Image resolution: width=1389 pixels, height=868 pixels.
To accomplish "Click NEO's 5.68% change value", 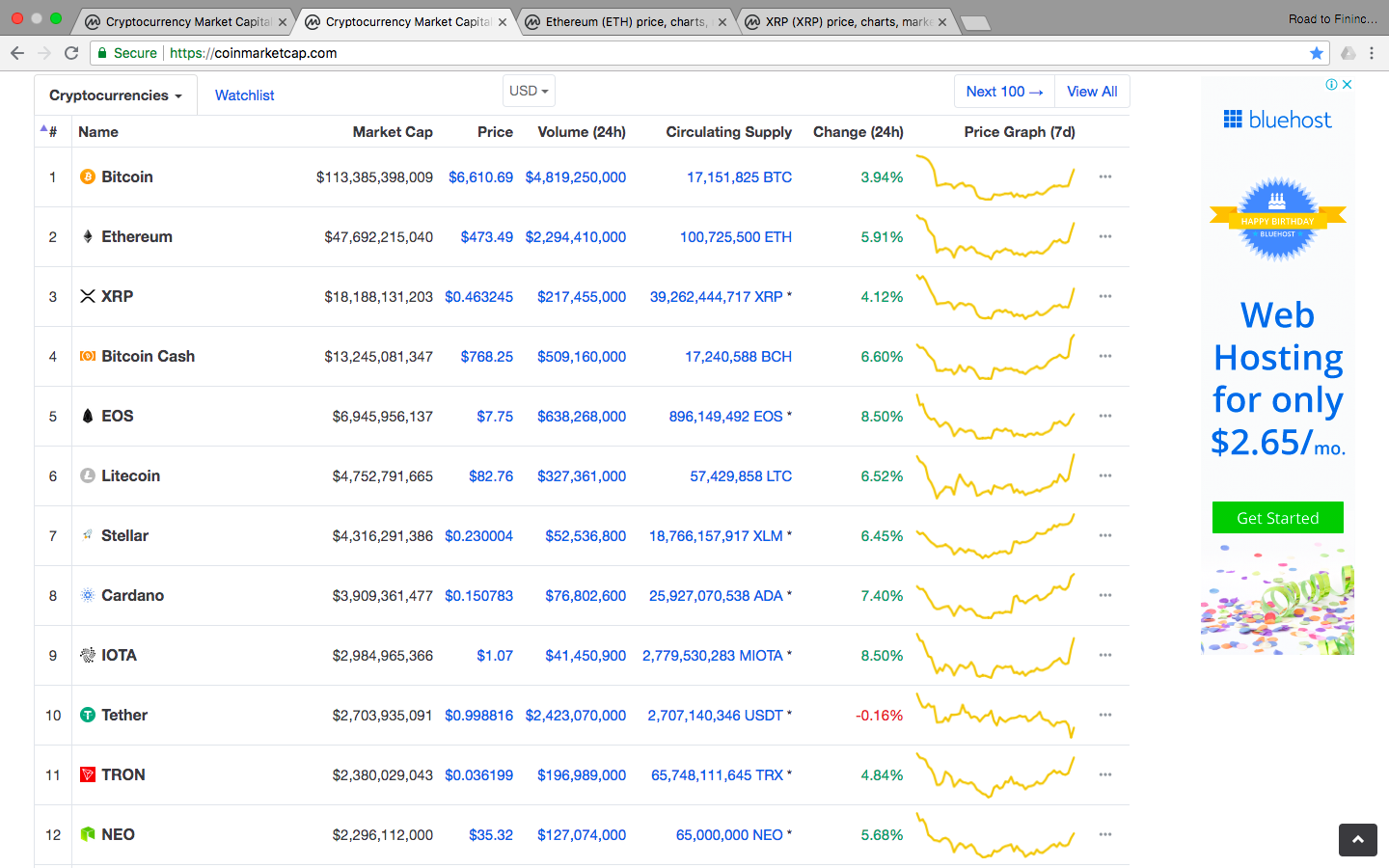I will [x=882, y=834].
